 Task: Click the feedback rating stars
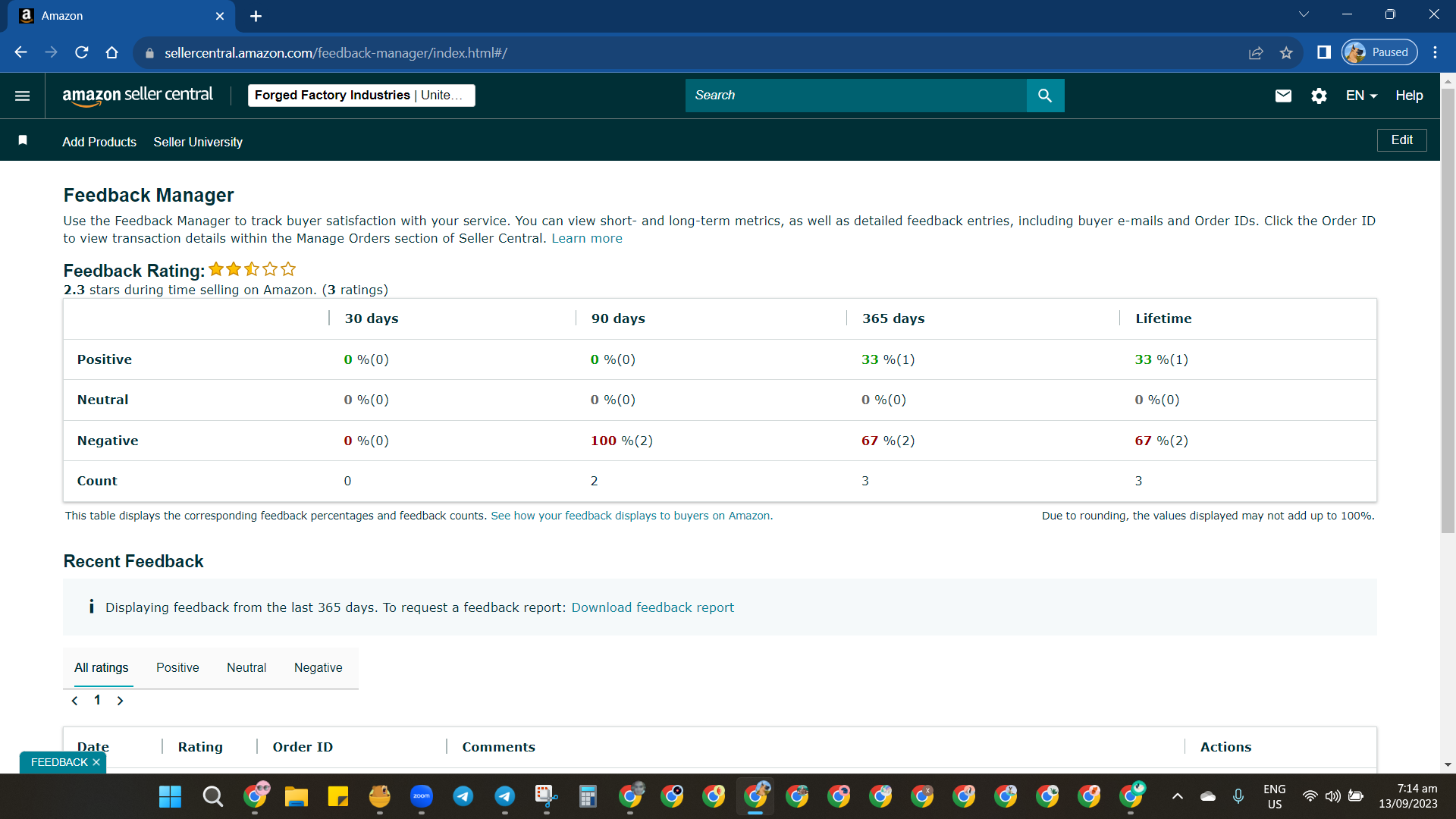pos(252,269)
